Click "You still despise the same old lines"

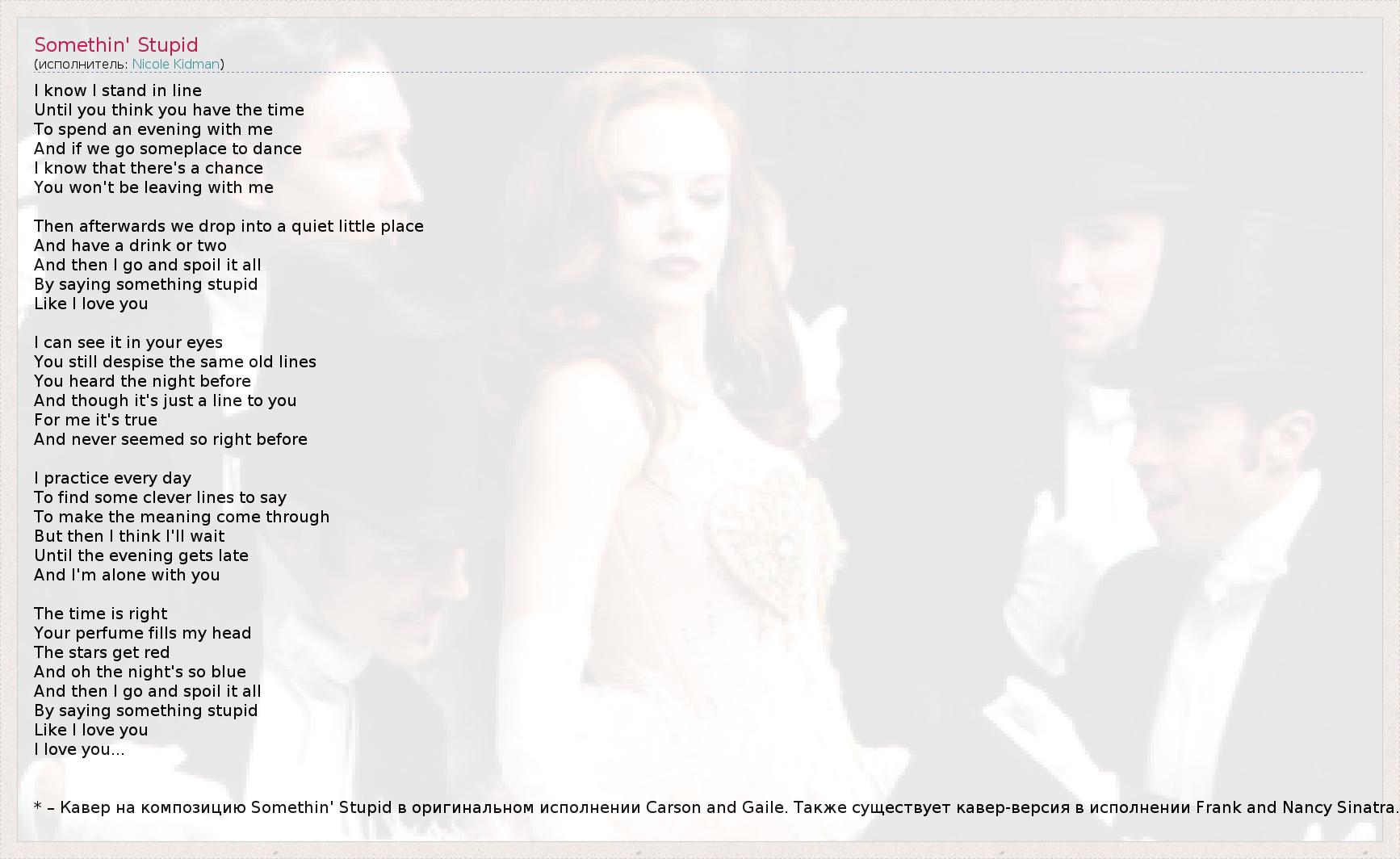pyautogui.click(x=175, y=362)
